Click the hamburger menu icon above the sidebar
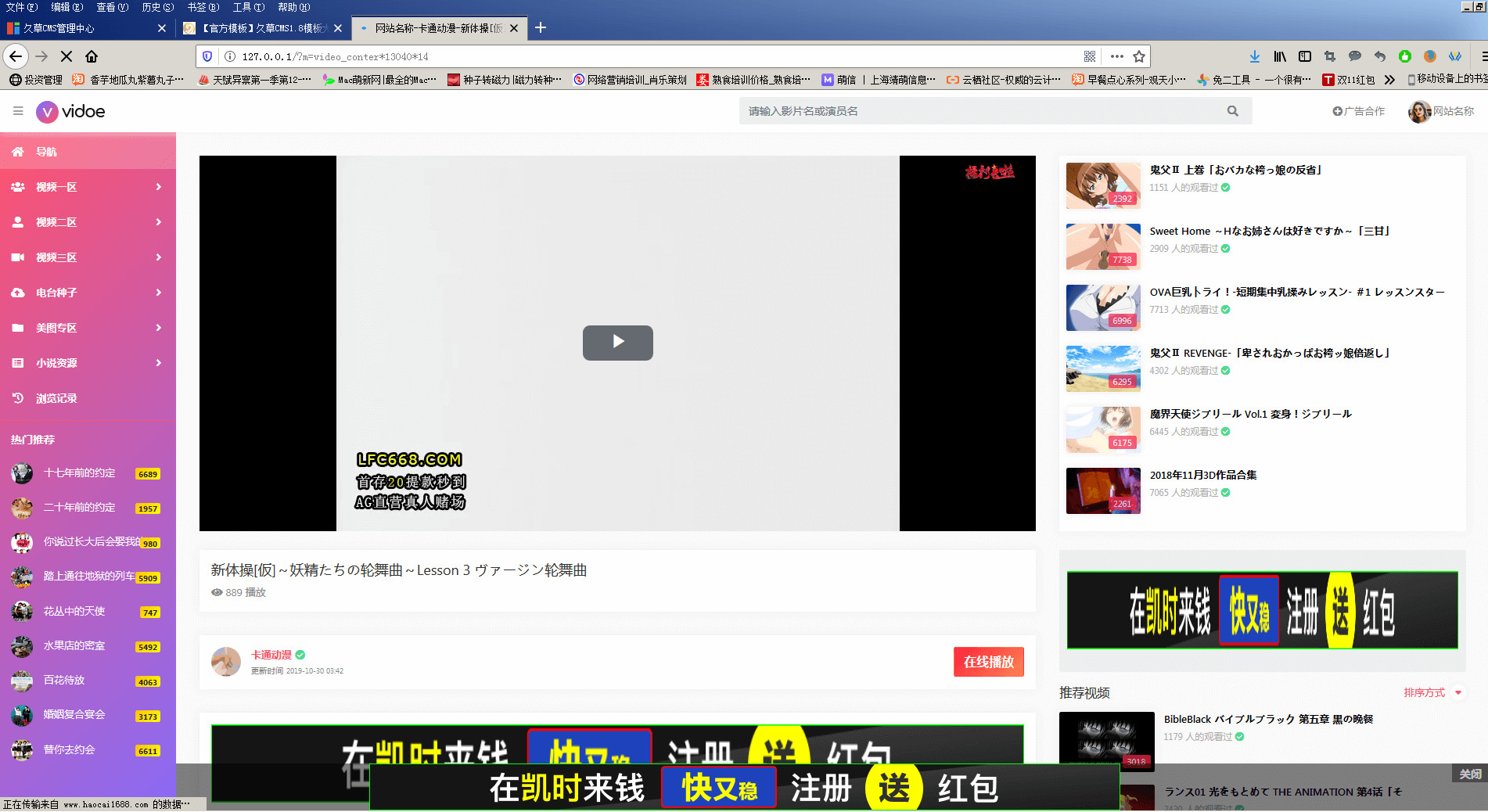The height and width of the screenshot is (812, 1488). [17, 110]
